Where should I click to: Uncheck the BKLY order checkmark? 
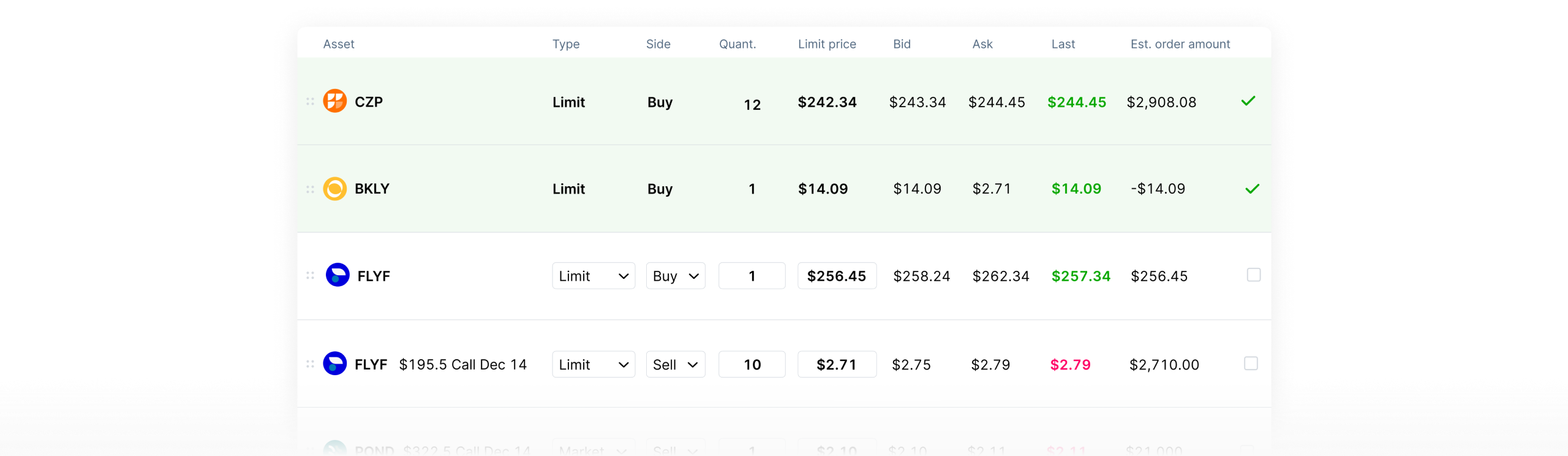pos(1252,189)
